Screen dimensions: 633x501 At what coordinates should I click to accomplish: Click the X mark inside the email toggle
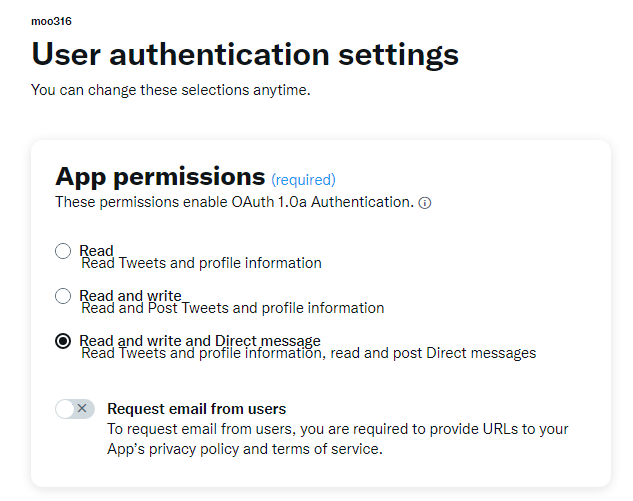pyautogui.click(x=82, y=408)
